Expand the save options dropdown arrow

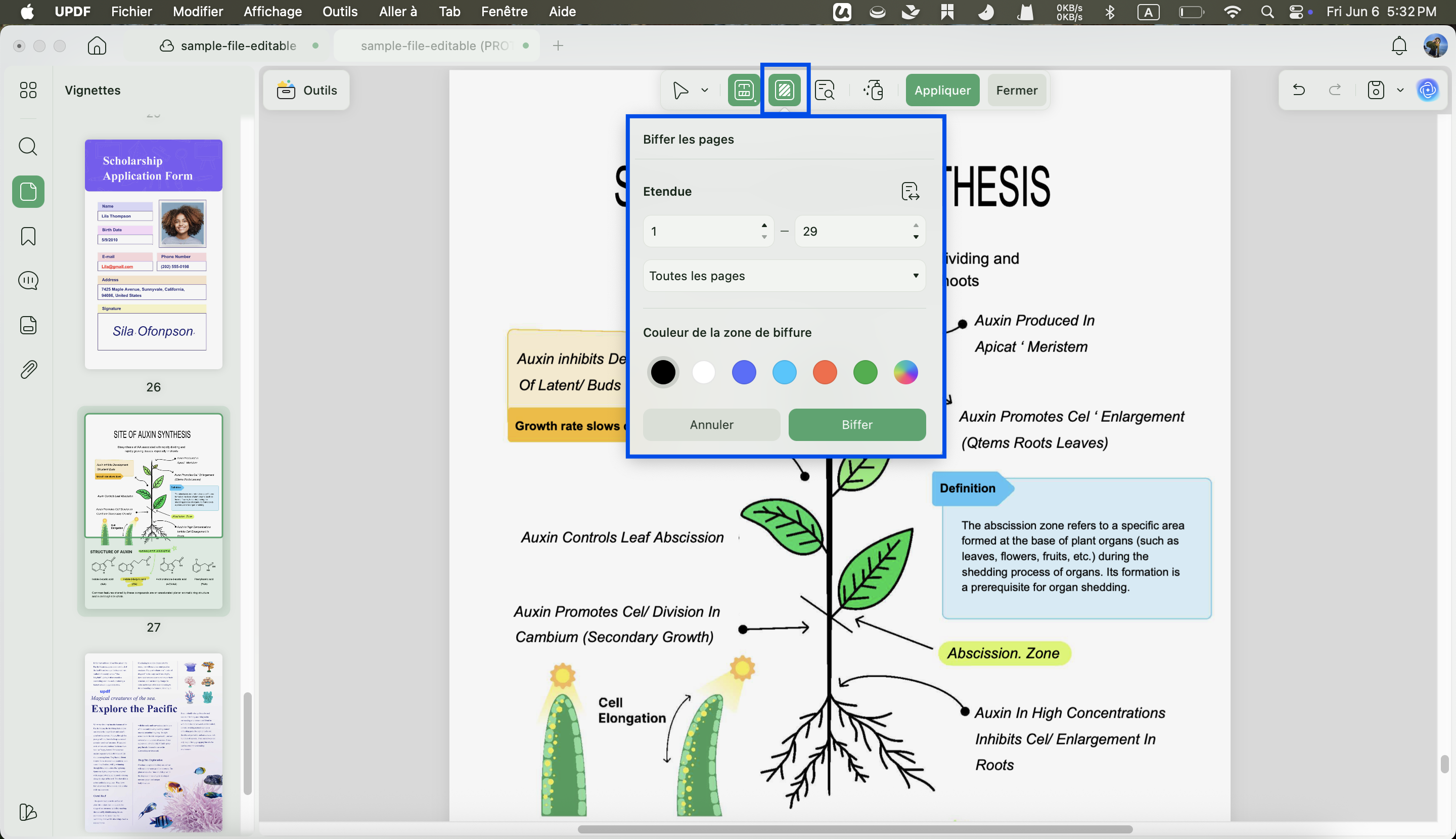coord(1400,90)
